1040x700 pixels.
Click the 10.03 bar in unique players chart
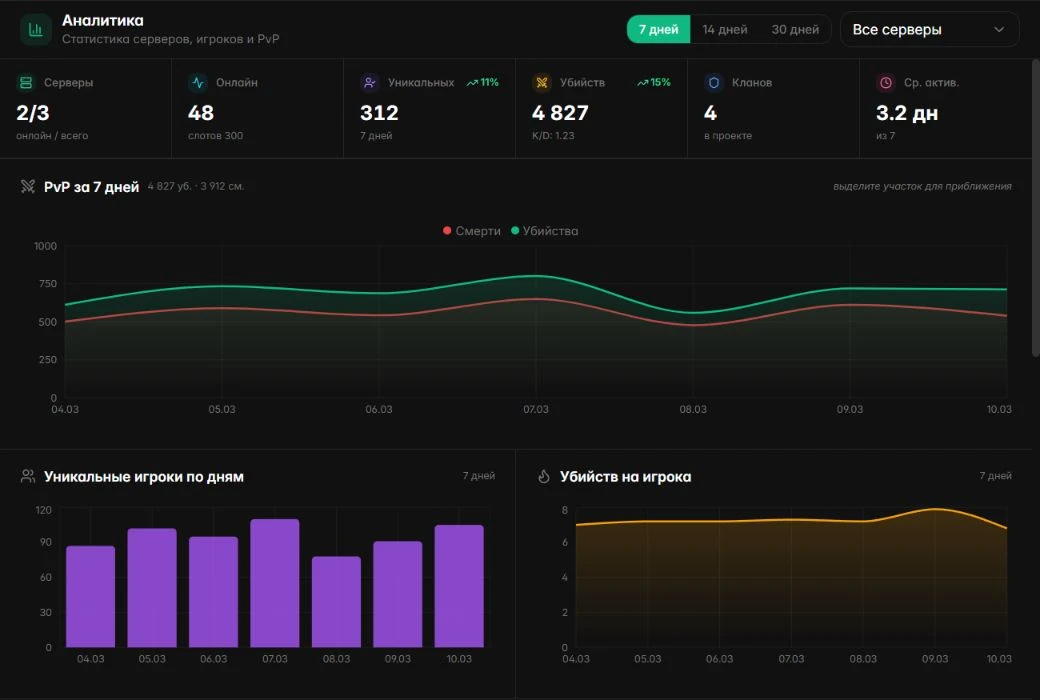[x=459, y=586]
